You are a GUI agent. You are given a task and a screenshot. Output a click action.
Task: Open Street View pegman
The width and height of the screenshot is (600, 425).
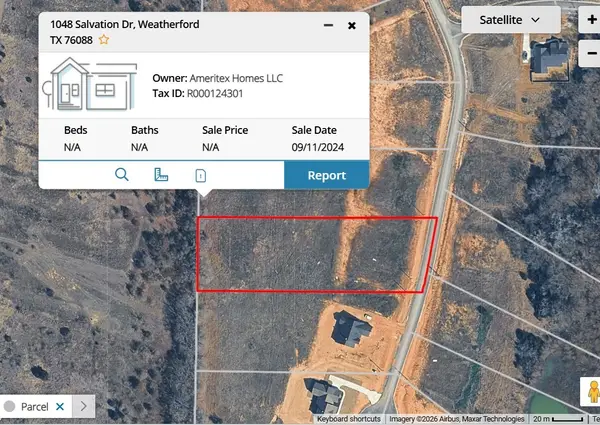592,391
